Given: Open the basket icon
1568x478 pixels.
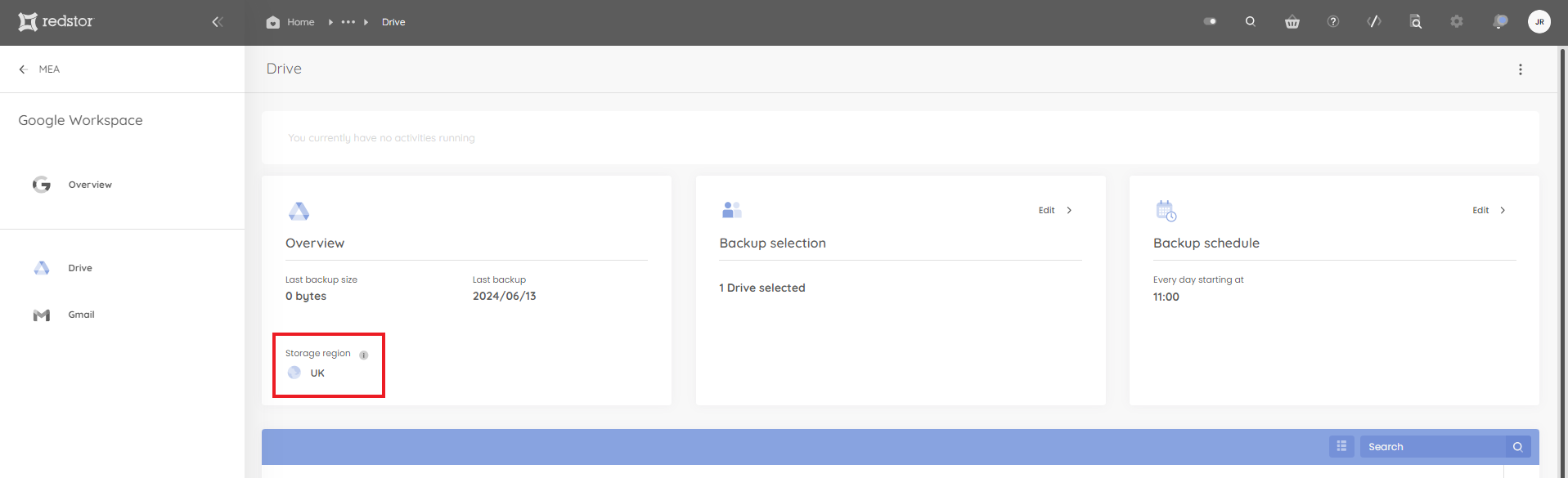Looking at the screenshot, I should (x=1292, y=22).
